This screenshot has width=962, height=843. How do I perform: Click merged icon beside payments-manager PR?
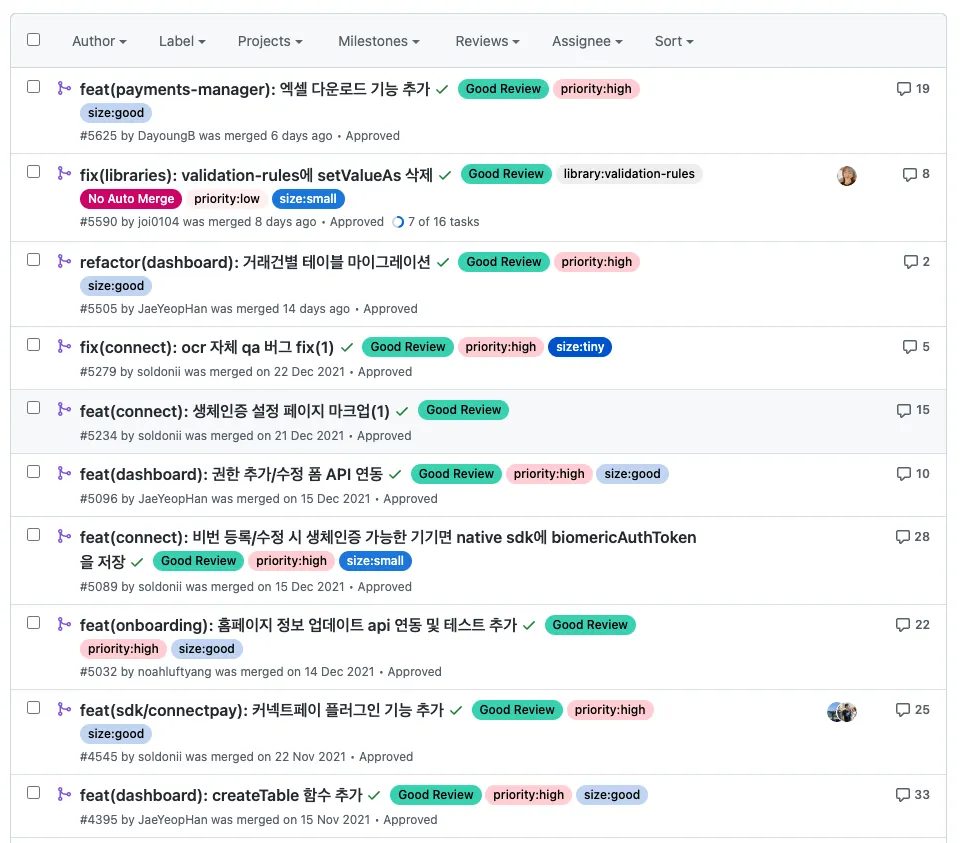64,88
